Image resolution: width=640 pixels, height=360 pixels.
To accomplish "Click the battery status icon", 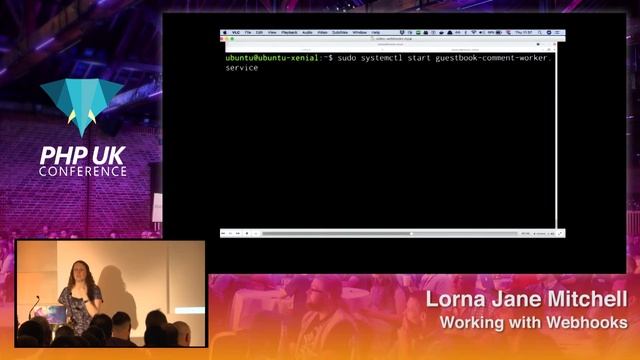I will pyautogui.click(x=498, y=32).
